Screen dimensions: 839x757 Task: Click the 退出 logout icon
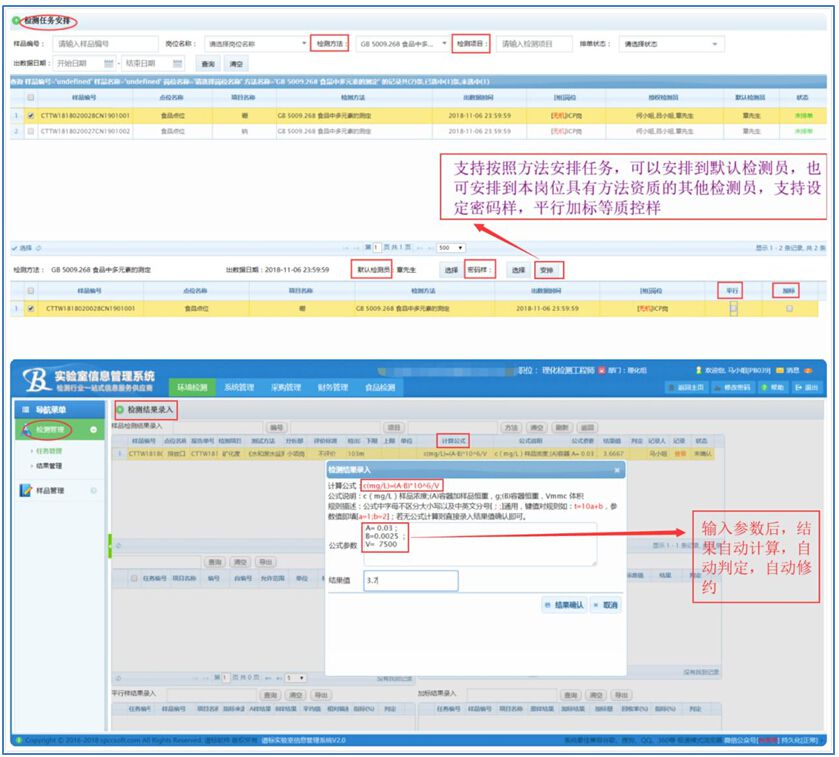[798, 387]
